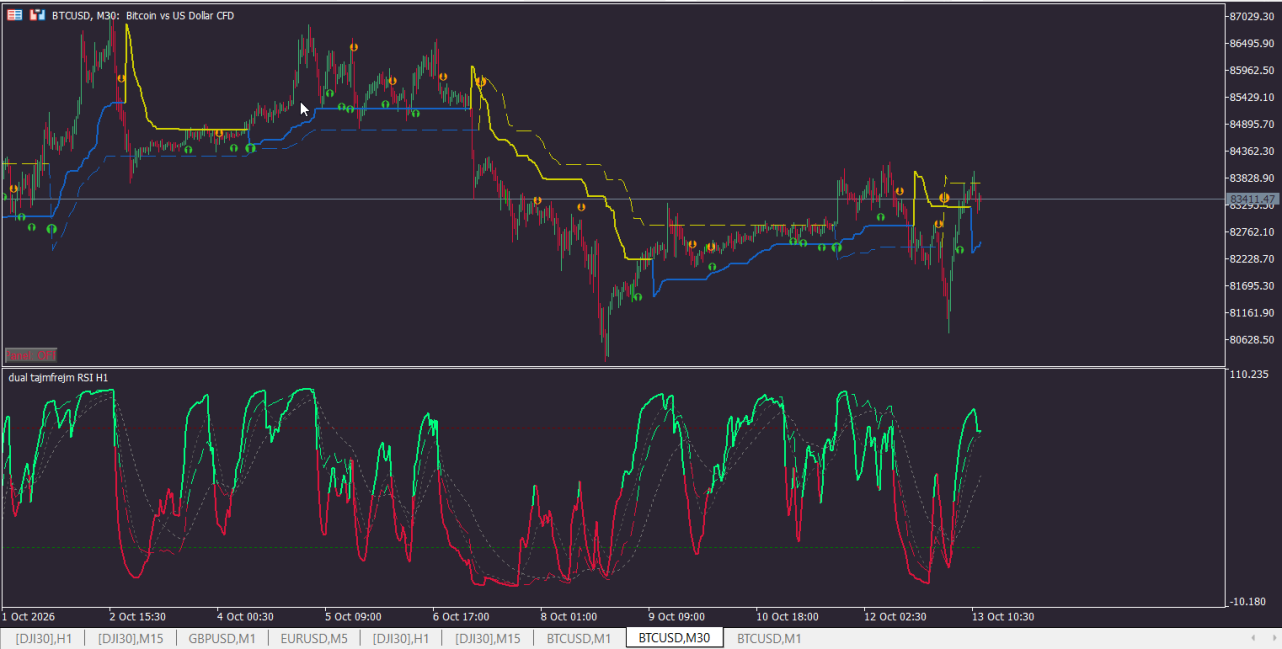This screenshot has height=649, width=1282.
Task: Click the 6 Oct 17:00 time label
Action: pyautogui.click(x=462, y=617)
